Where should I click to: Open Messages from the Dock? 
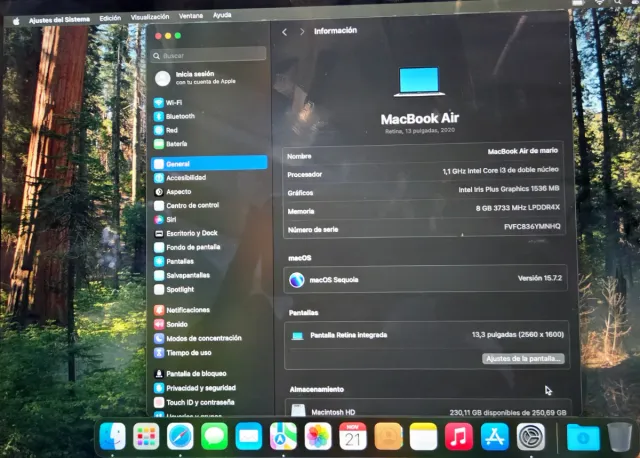pyautogui.click(x=214, y=436)
